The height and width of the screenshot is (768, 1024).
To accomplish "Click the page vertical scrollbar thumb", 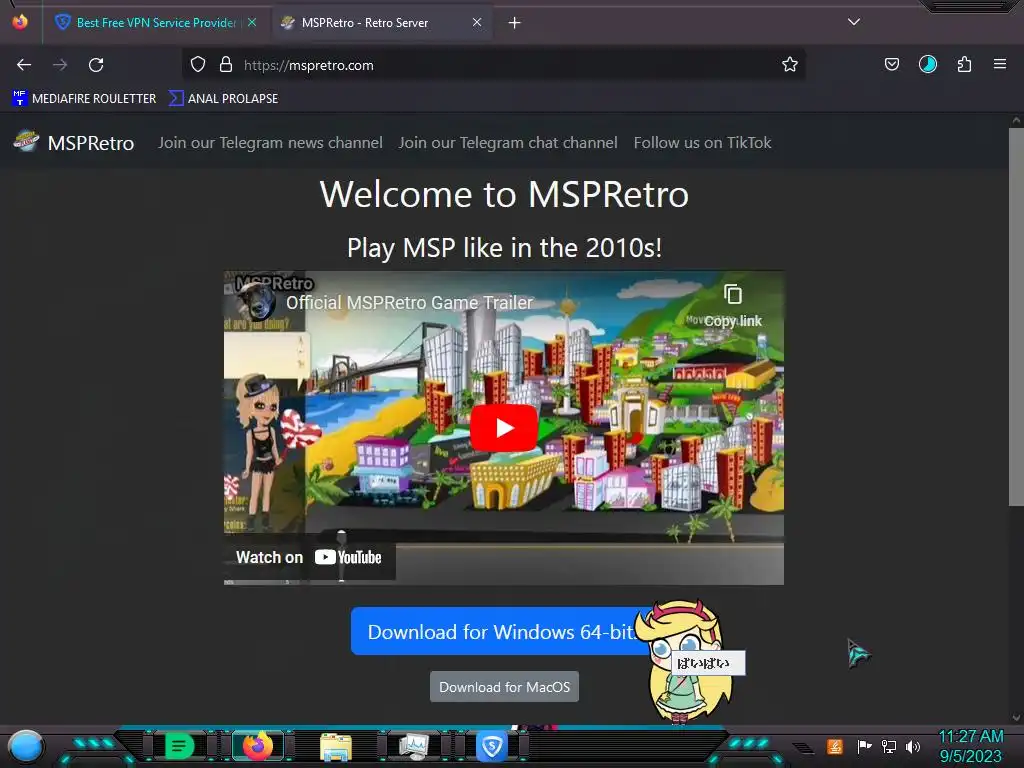I will (x=1016, y=317).
